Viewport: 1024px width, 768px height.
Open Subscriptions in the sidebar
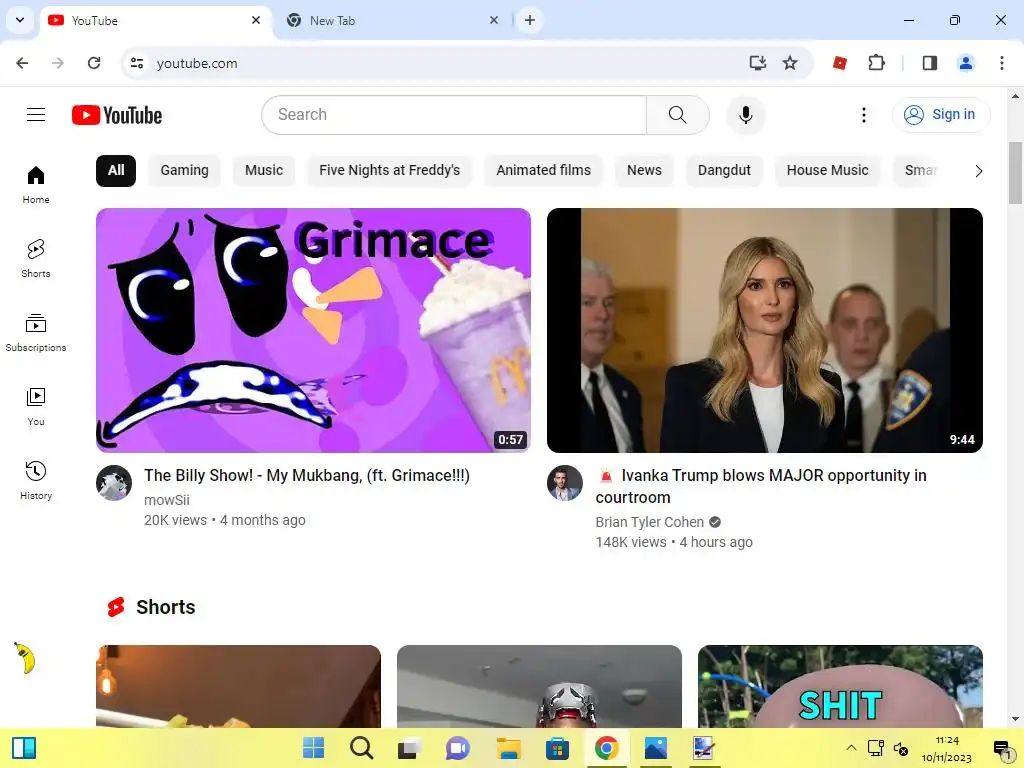[x=36, y=332]
